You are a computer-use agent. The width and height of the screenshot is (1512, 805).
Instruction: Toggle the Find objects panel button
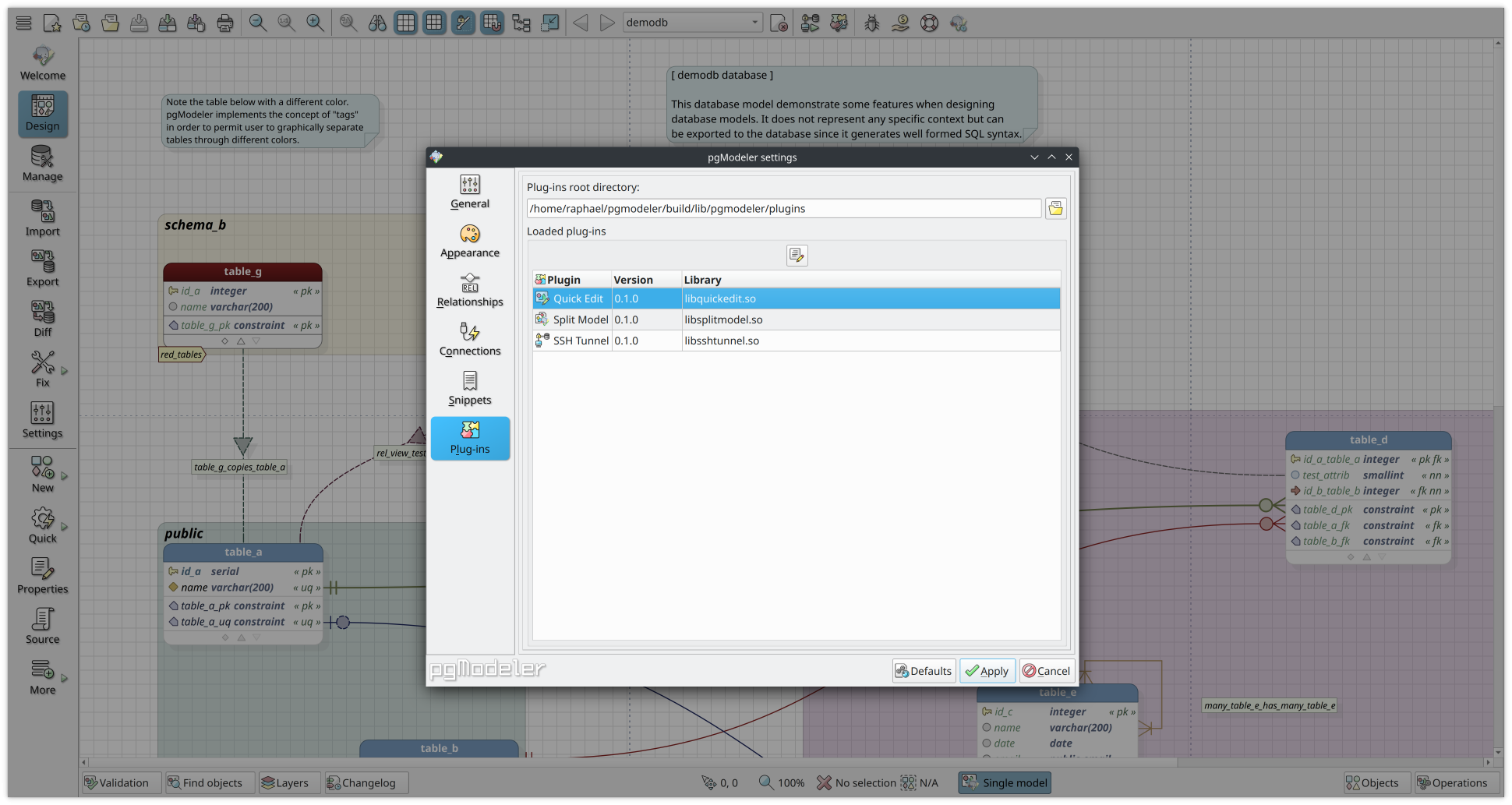point(210,782)
